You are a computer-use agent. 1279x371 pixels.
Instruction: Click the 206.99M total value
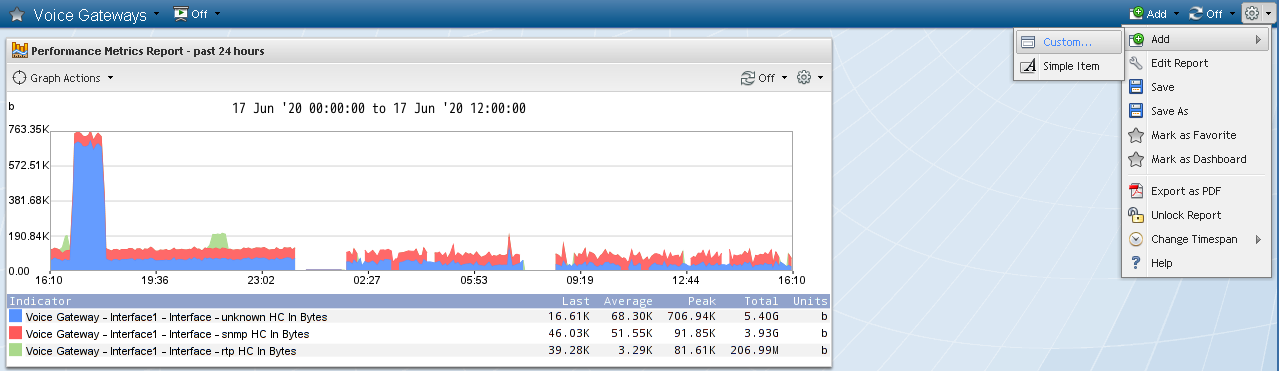755,351
